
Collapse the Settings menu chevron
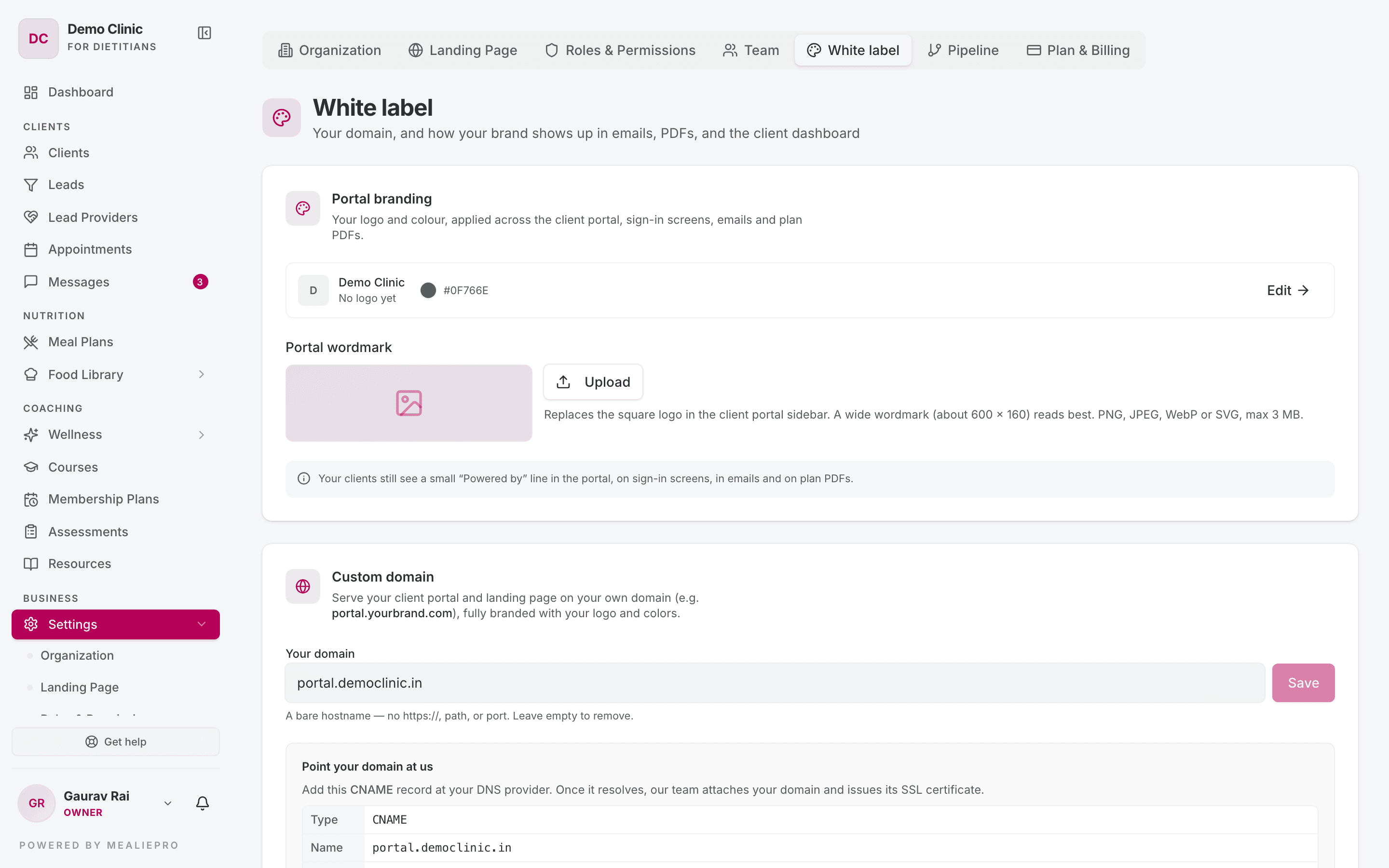pos(202,624)
